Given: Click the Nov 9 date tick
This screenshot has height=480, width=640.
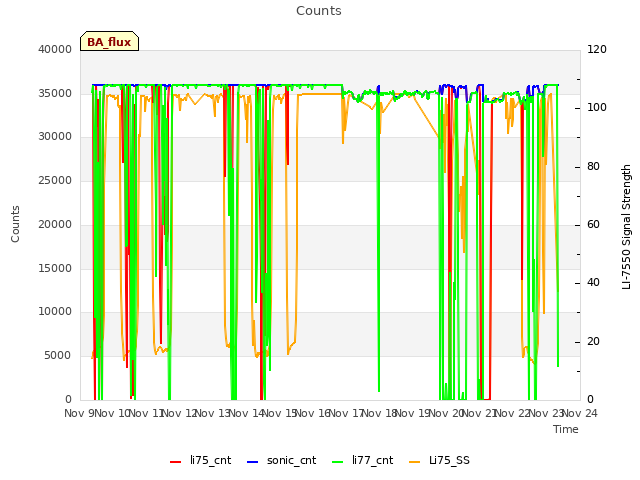Looking at the screenshot, I should (79, 413).
